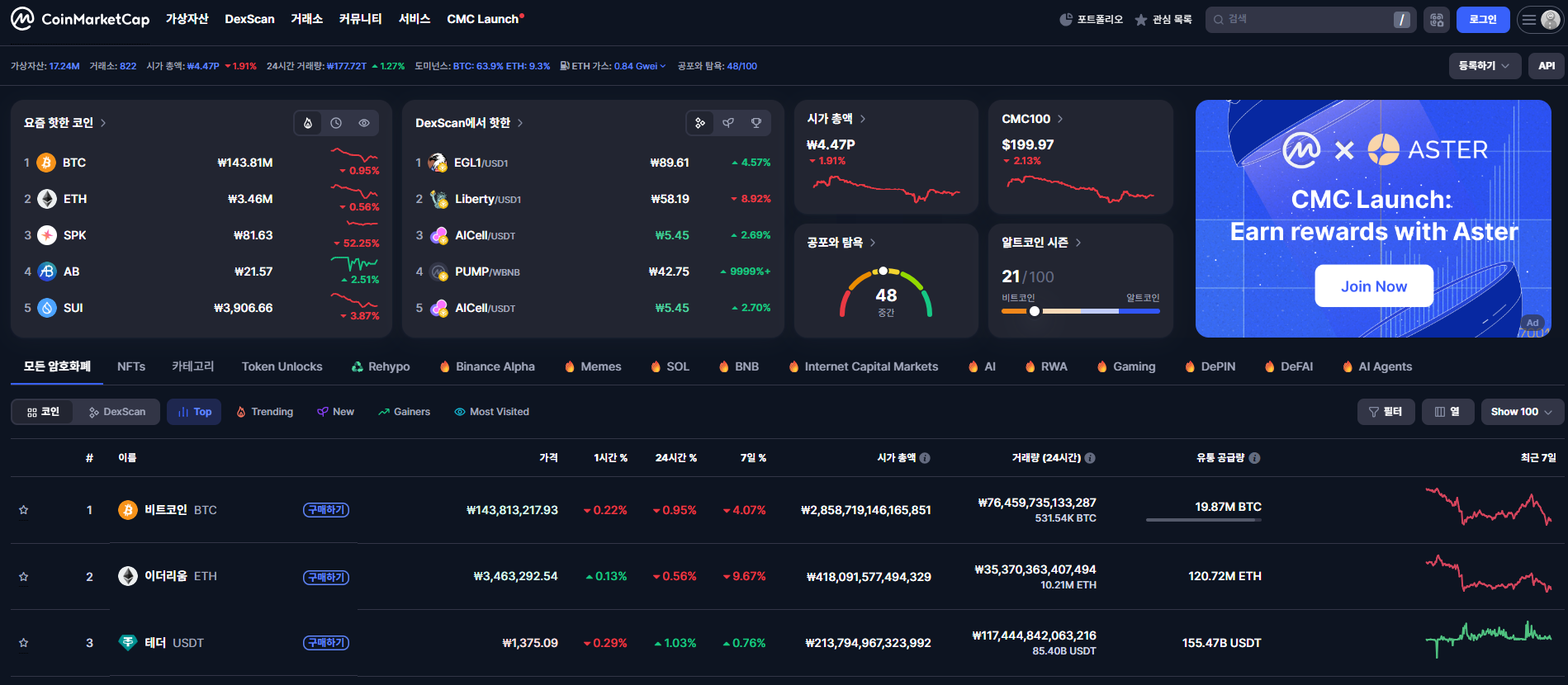Select the first DexScan hot-pairs filter icon
The width and height of the screenshot is (1568, 685).
pos(700,123)
